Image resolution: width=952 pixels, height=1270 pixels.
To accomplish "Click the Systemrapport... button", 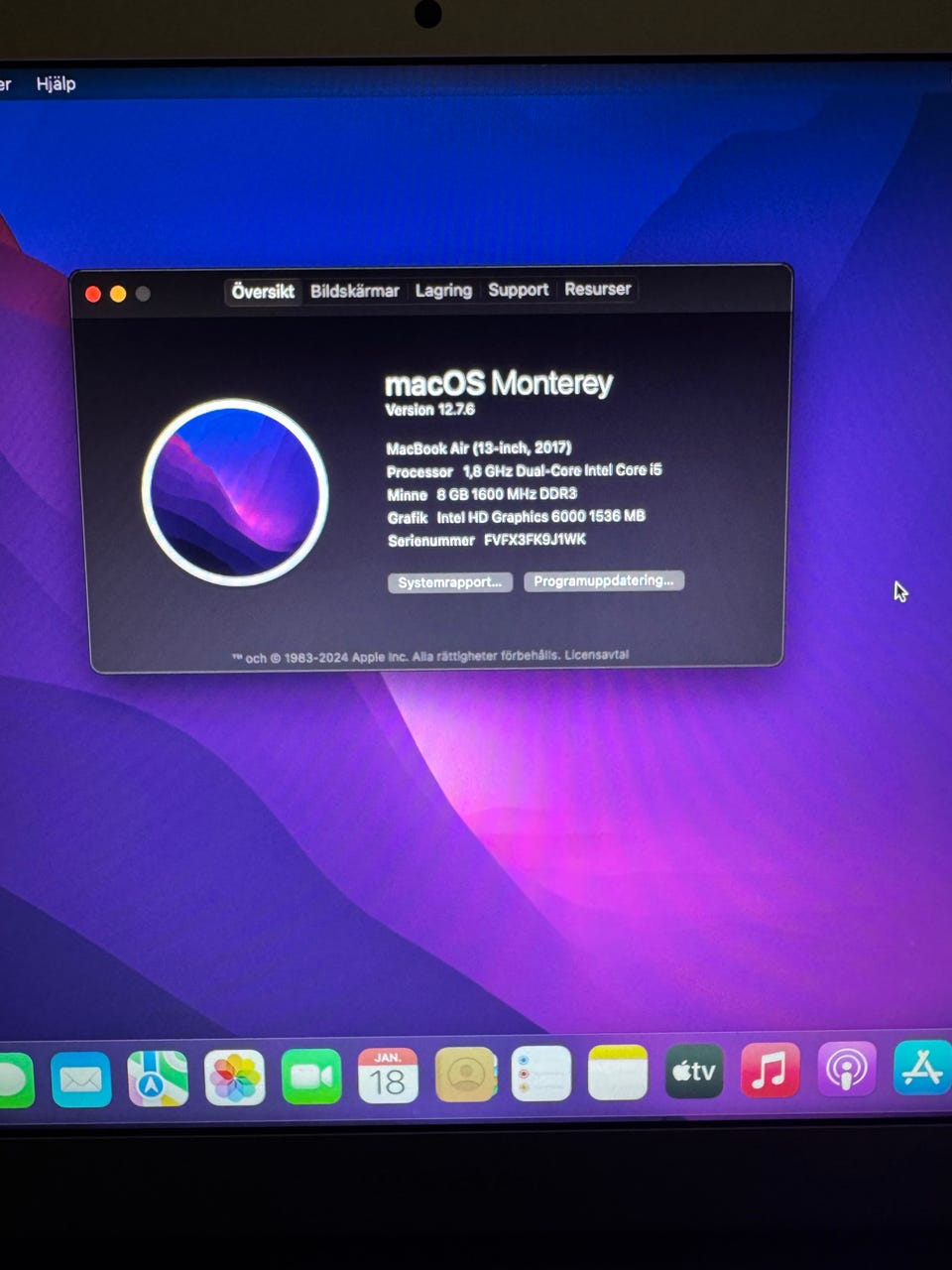I will (449, 582).
